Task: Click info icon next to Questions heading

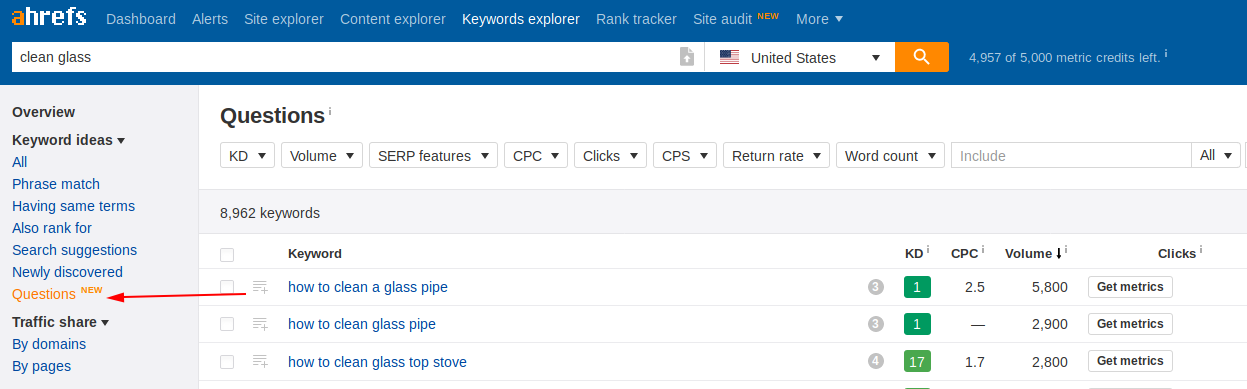Action: 330,111
